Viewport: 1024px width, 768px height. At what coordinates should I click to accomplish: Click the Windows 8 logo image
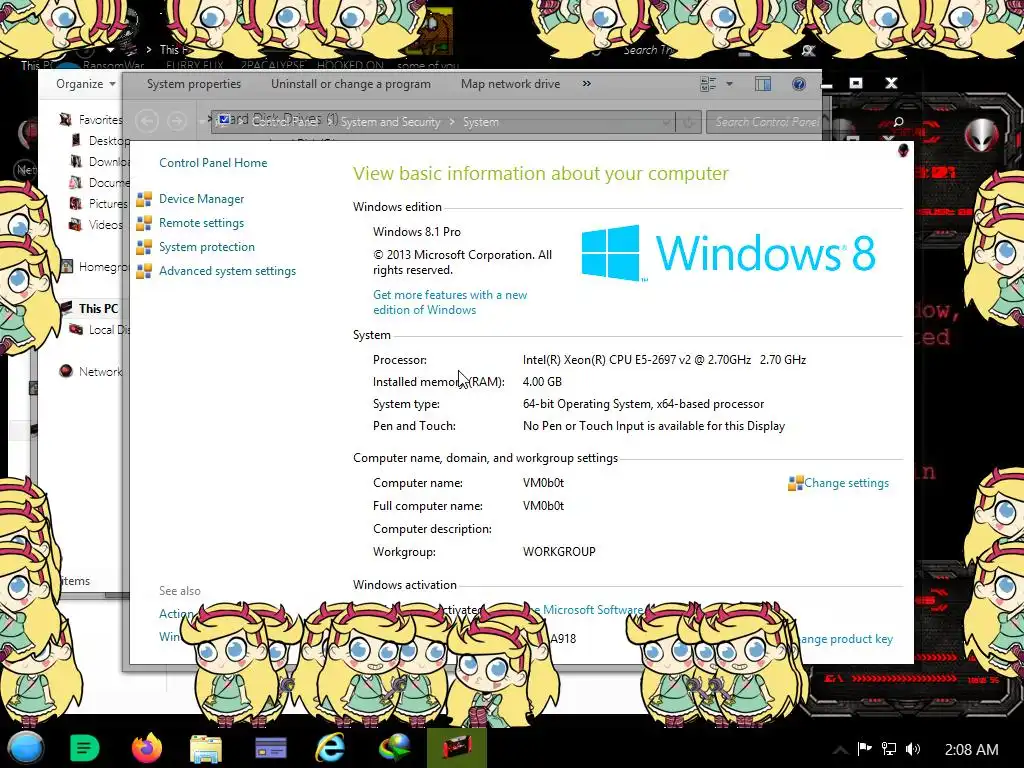pyautogui.click(x=728, y=253)
